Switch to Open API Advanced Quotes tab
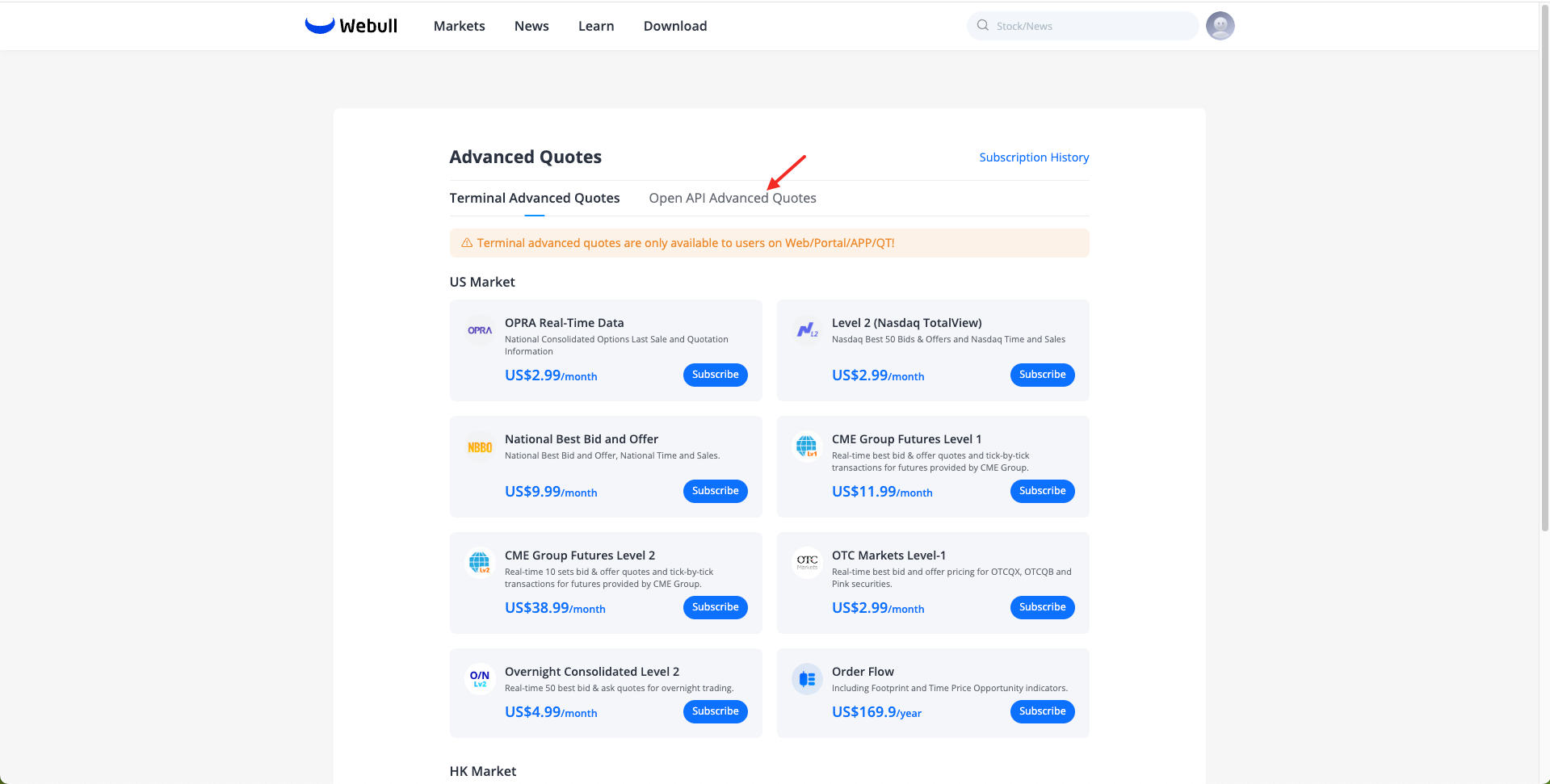 click(732, 199)
